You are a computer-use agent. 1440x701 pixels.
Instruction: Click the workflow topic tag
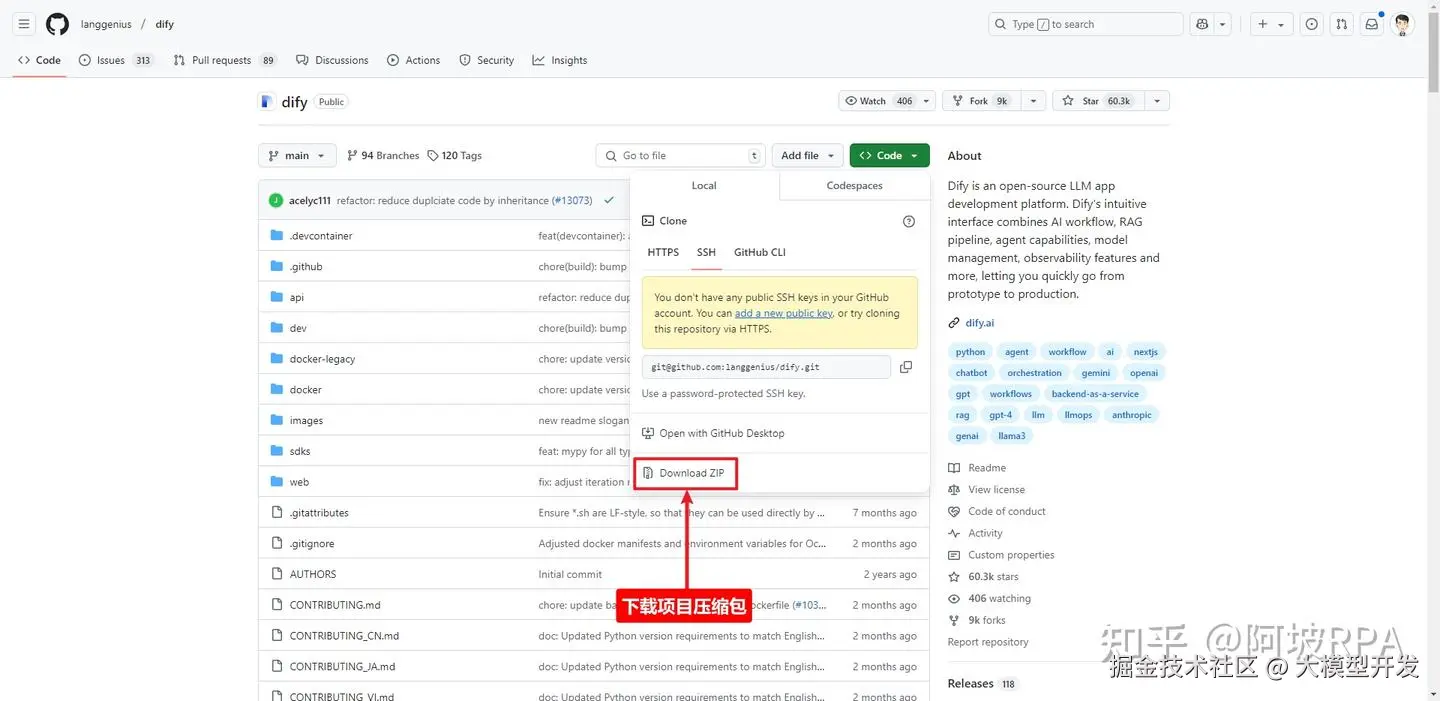coord(1067,352)
